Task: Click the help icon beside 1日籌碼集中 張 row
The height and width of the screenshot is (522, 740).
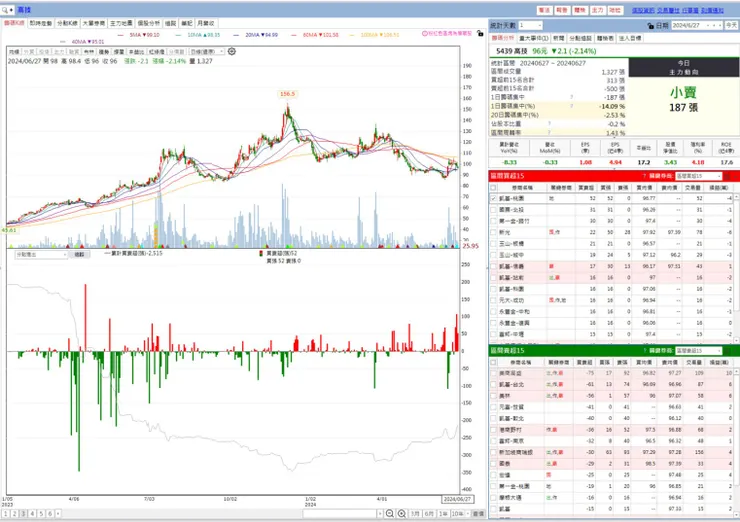Action: pyautogui.click(x=572, y=97)
